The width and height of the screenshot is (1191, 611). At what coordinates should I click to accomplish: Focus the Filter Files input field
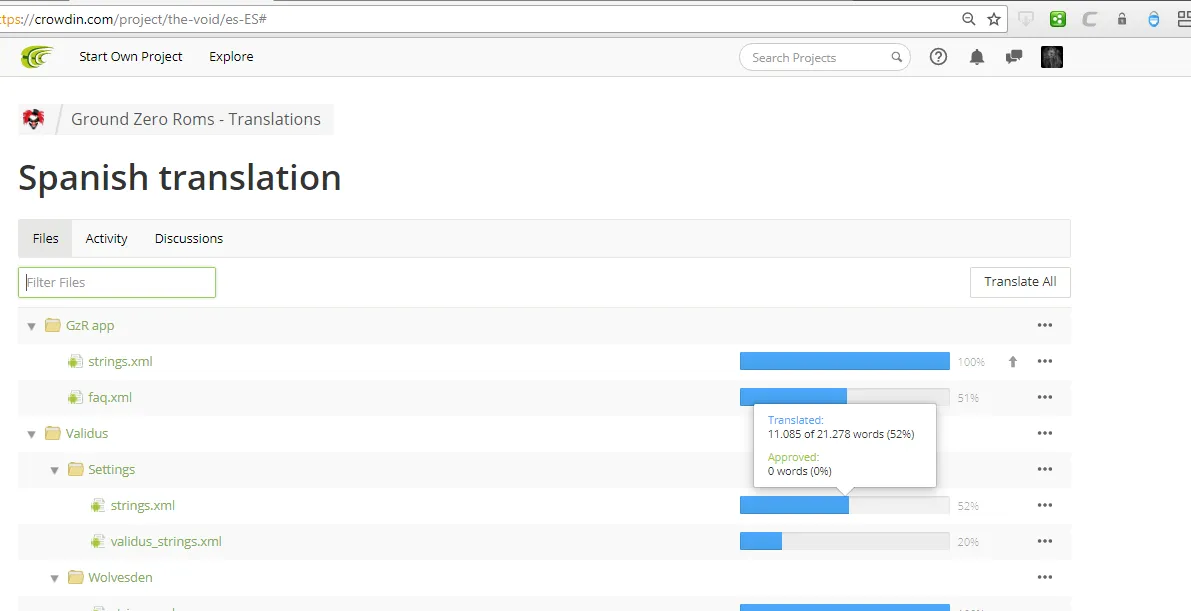117,282
